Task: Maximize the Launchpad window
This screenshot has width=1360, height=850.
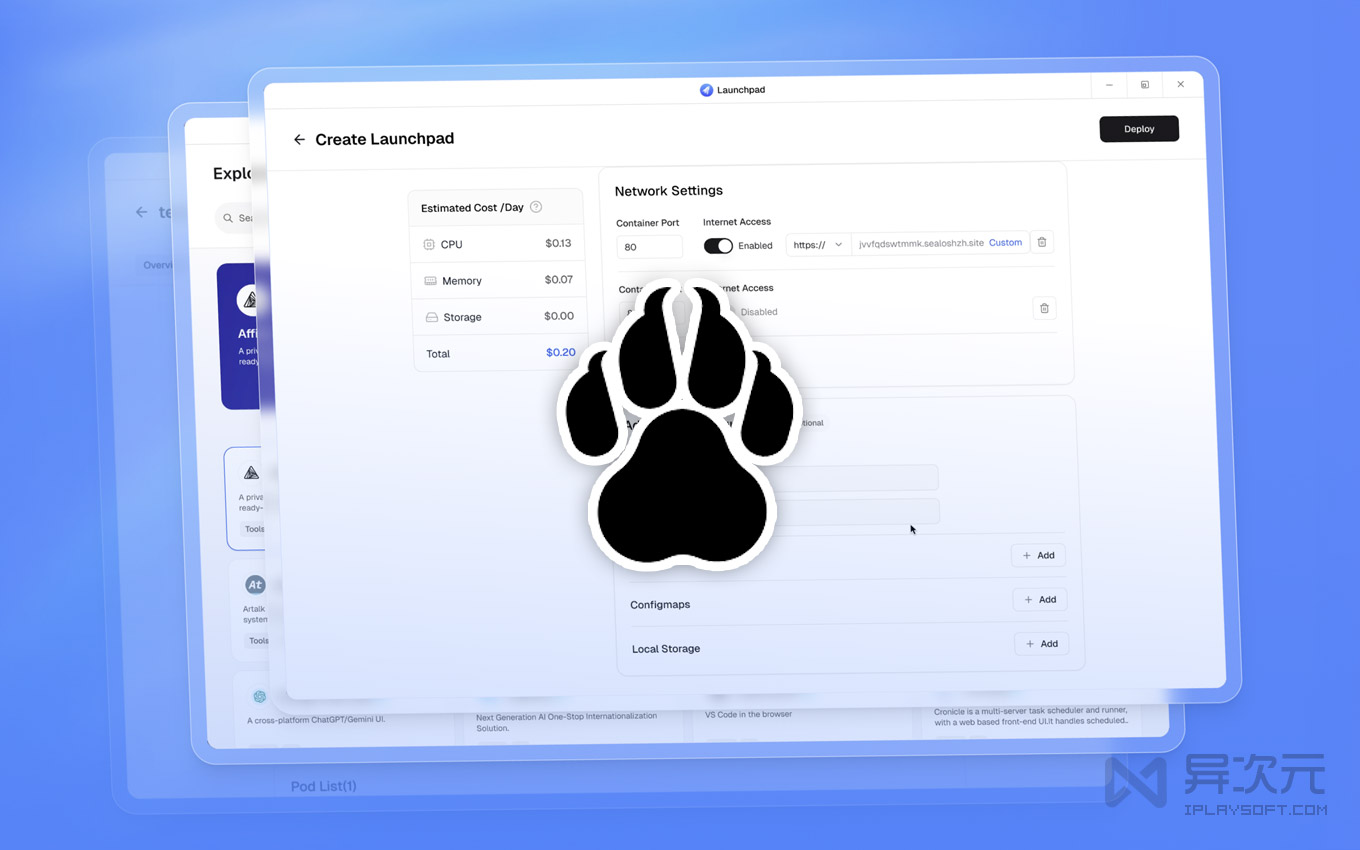Action: (1145, 85)
